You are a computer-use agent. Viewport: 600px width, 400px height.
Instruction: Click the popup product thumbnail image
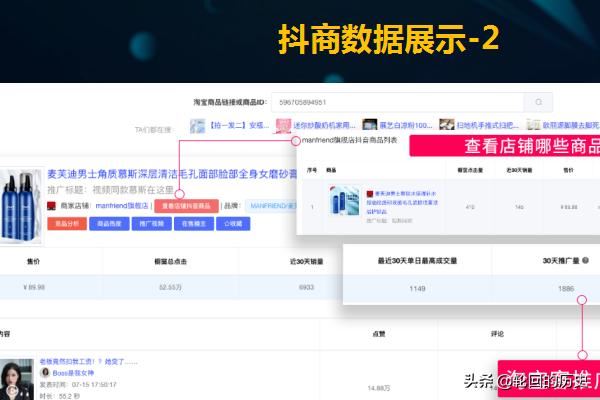(344, 206)
